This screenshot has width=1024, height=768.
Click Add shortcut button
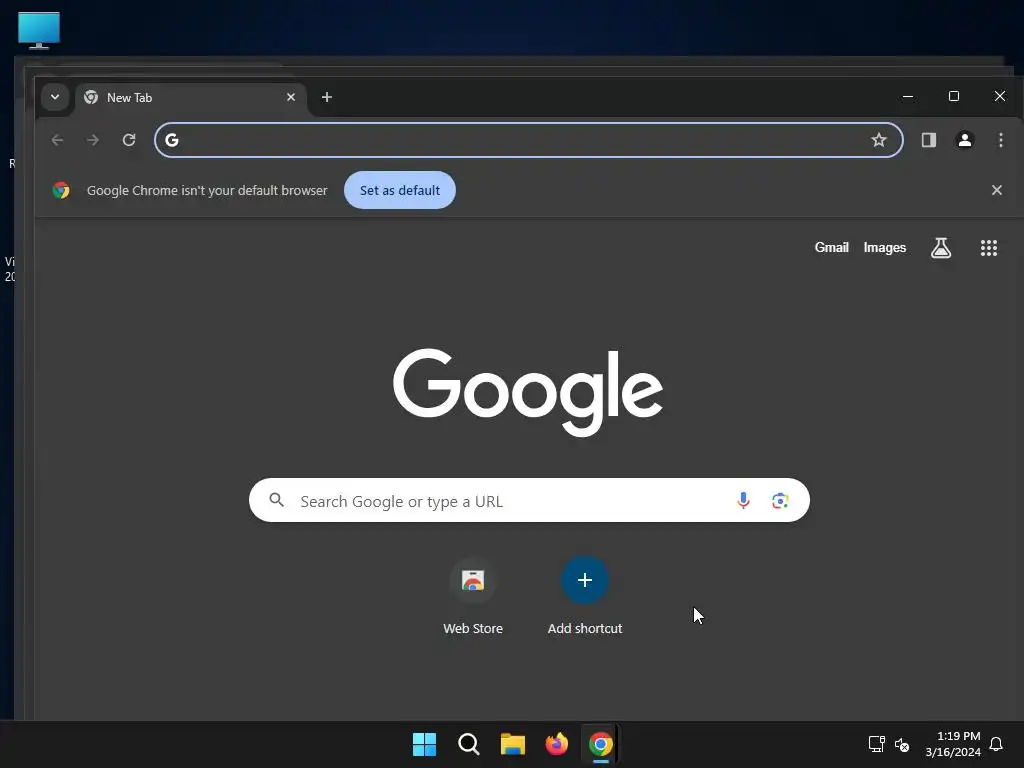click(584, 596)
